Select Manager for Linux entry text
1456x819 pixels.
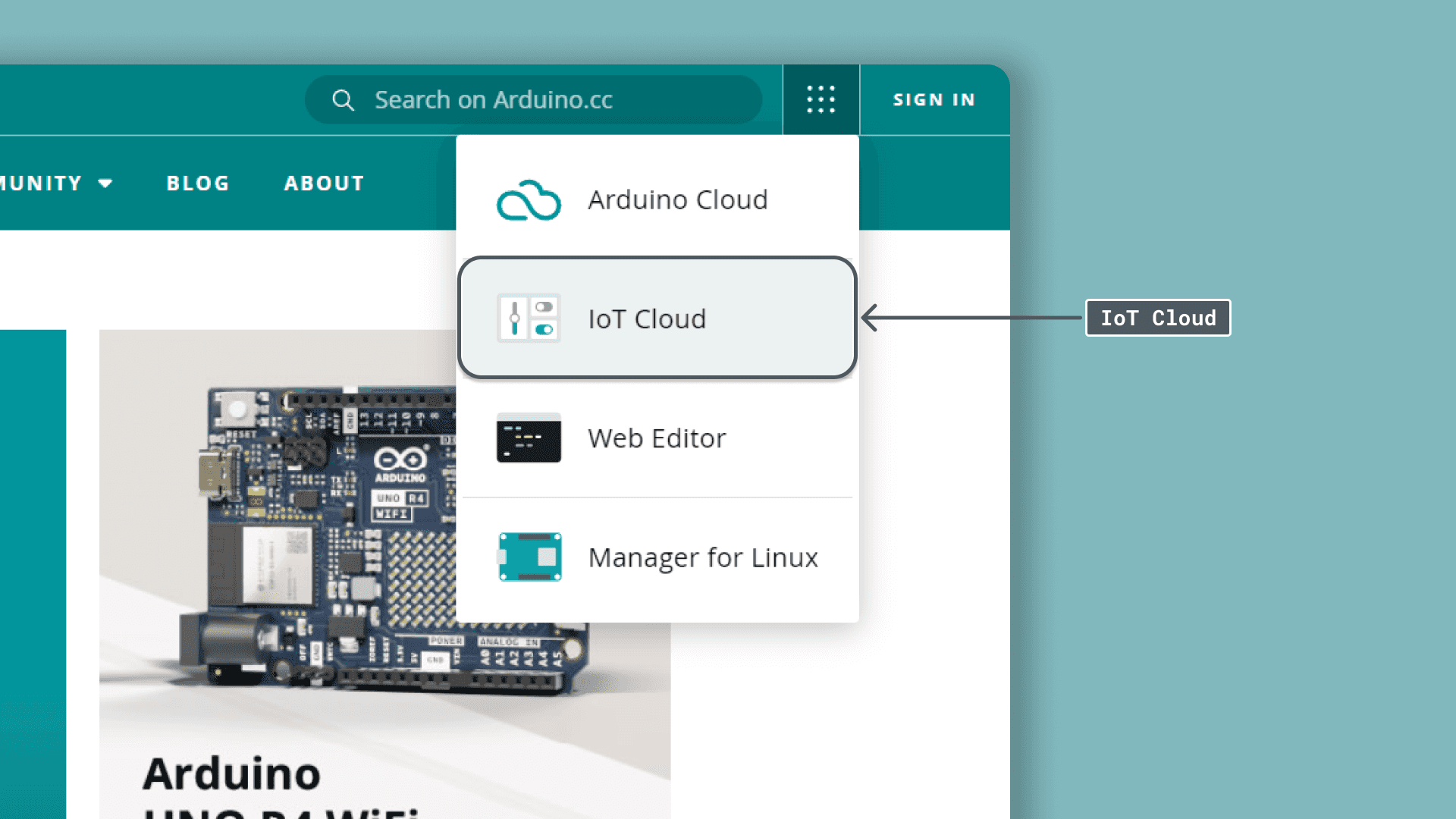point(703,558)
